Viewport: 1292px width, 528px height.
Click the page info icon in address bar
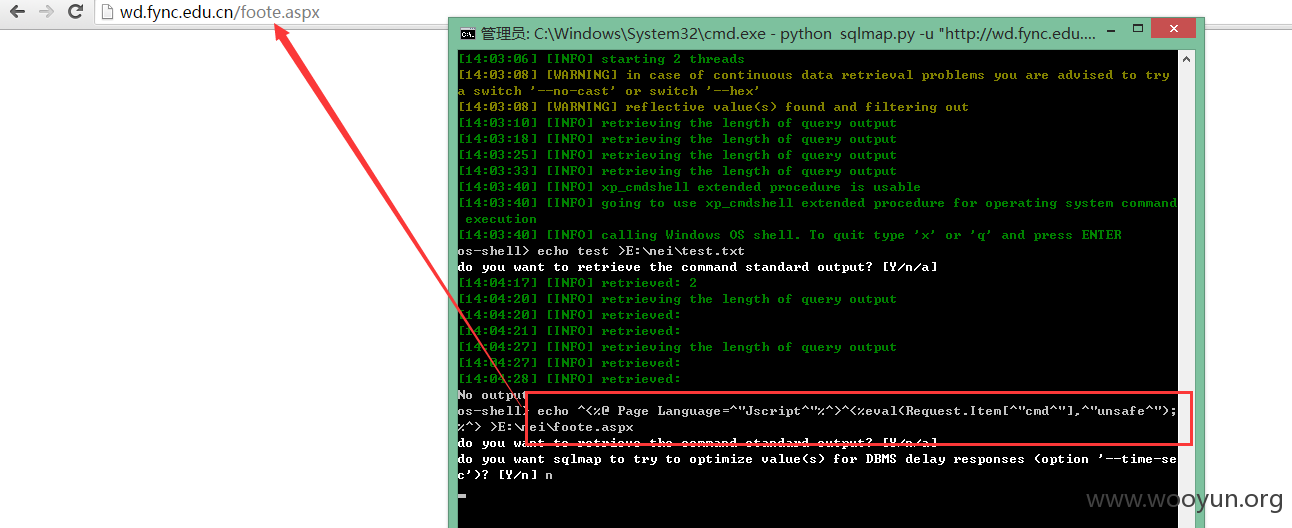108,12
